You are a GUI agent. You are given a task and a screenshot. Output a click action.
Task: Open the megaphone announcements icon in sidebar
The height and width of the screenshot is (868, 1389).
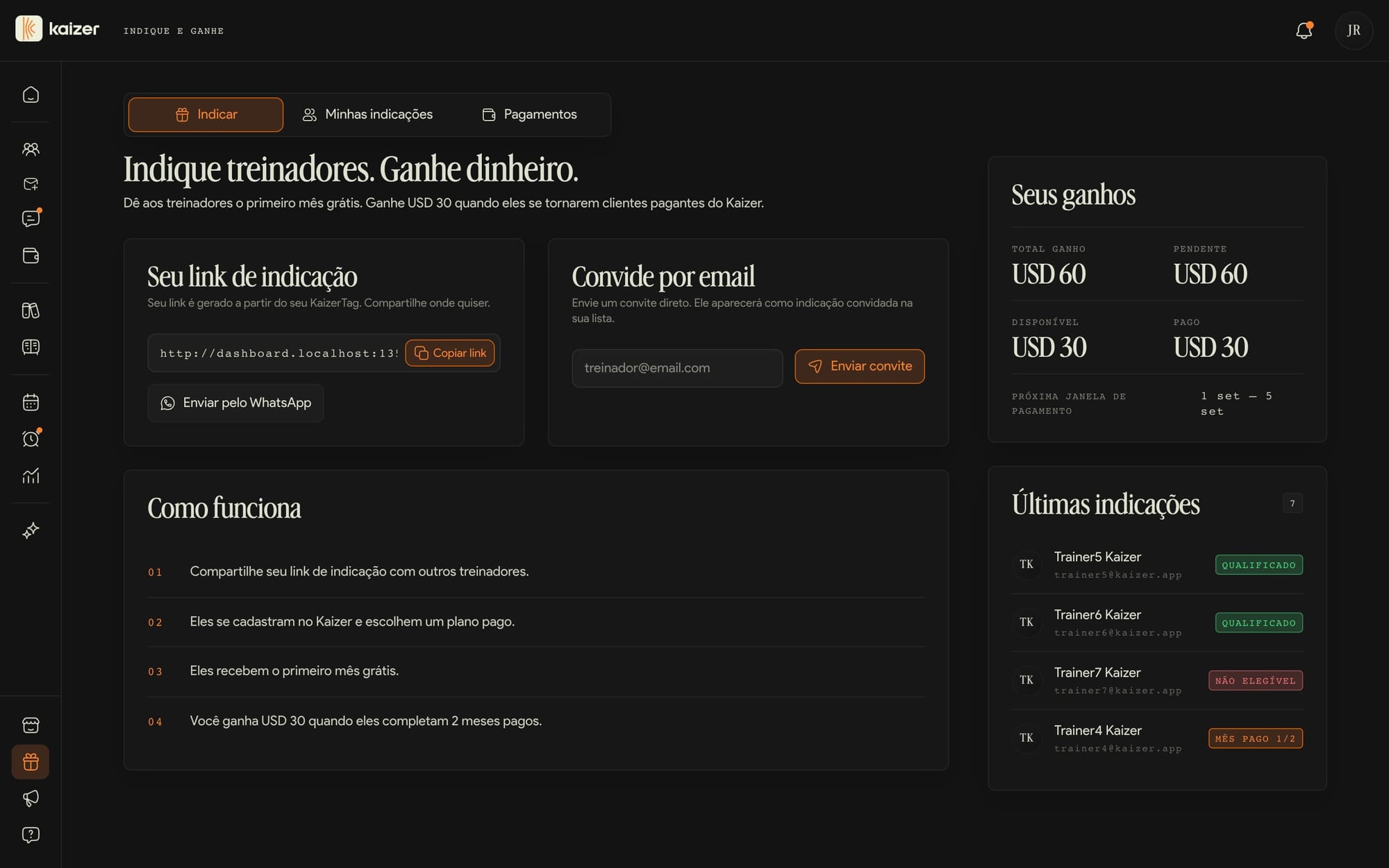click(31, 799)
